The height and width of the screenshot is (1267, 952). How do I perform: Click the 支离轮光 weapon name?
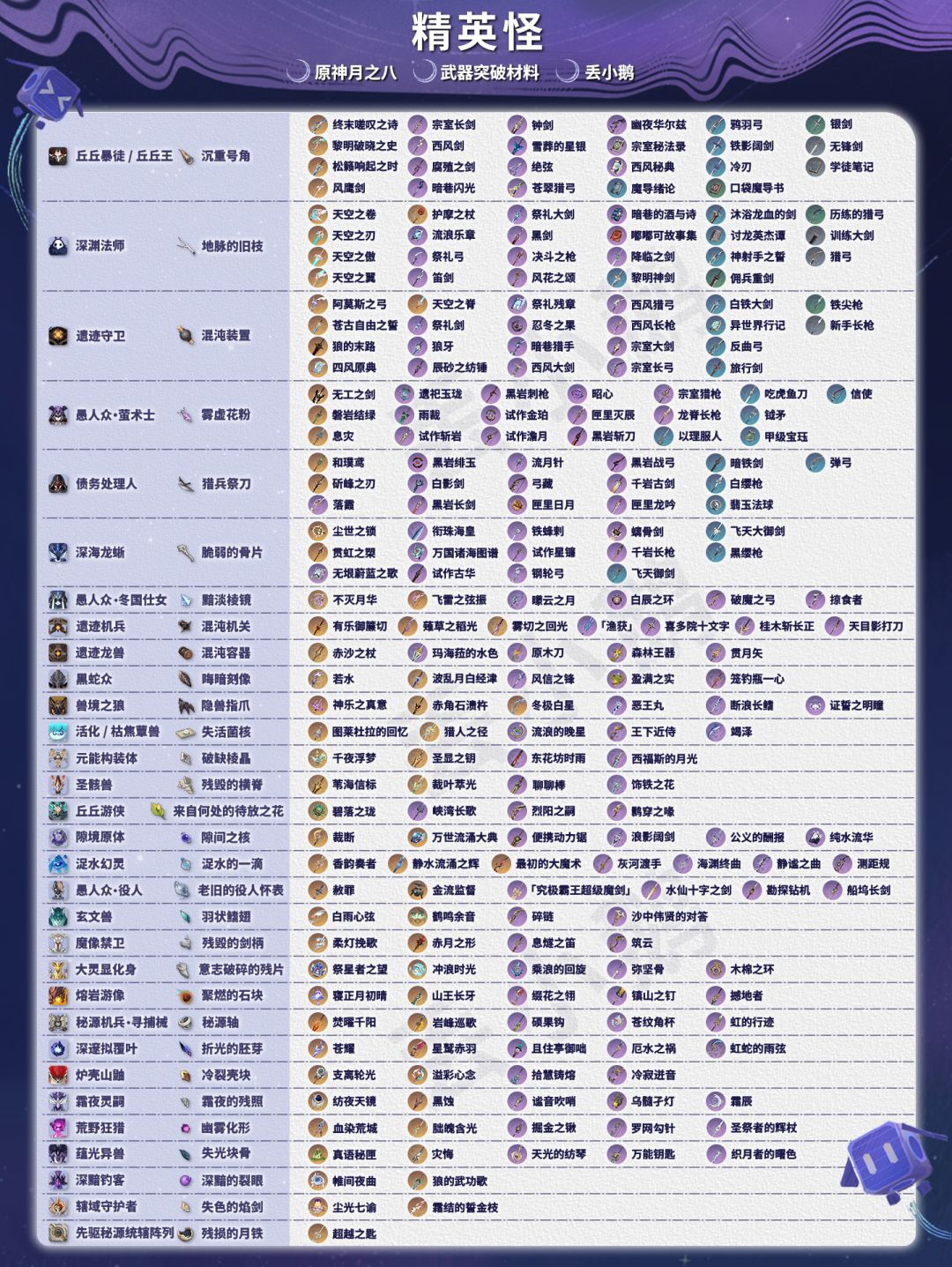pos(354,1075)
